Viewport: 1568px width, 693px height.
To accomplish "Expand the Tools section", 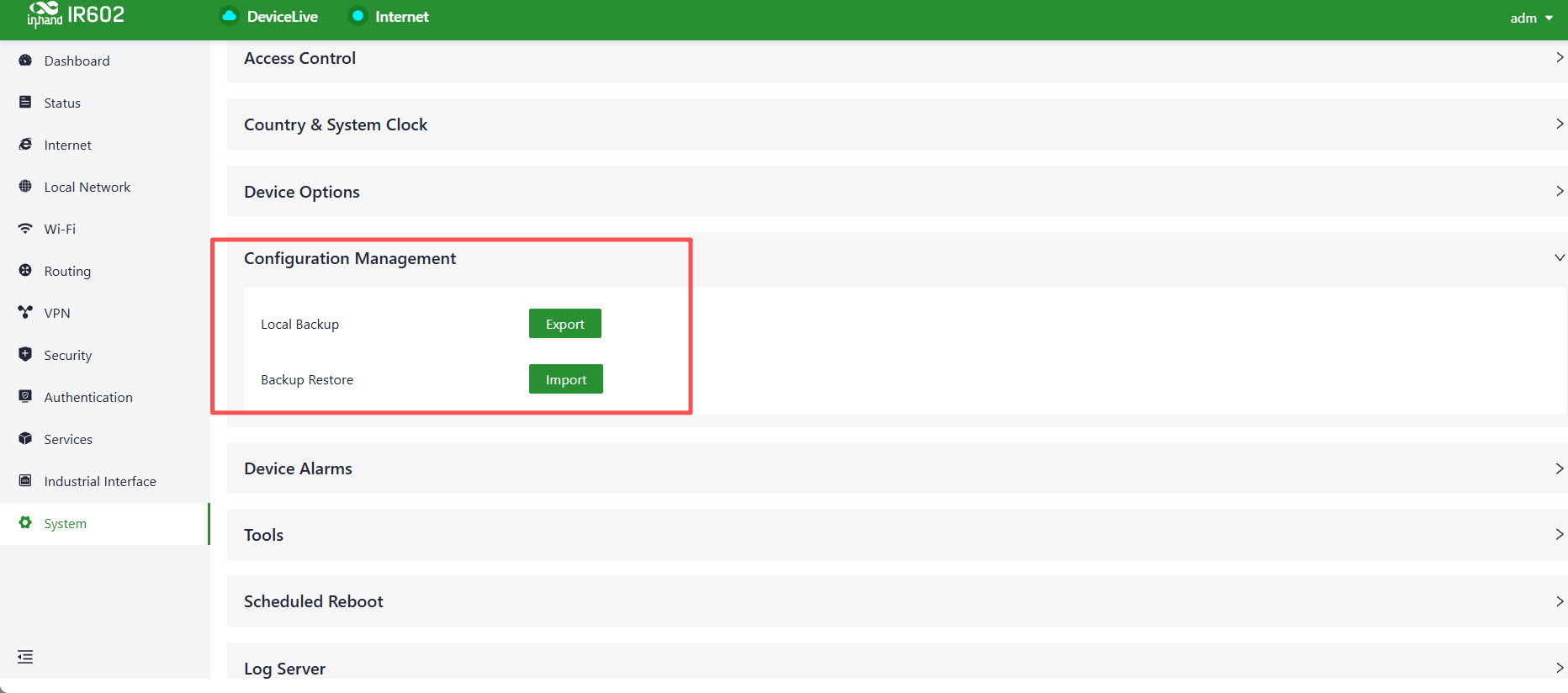I will tap(897, 535).
